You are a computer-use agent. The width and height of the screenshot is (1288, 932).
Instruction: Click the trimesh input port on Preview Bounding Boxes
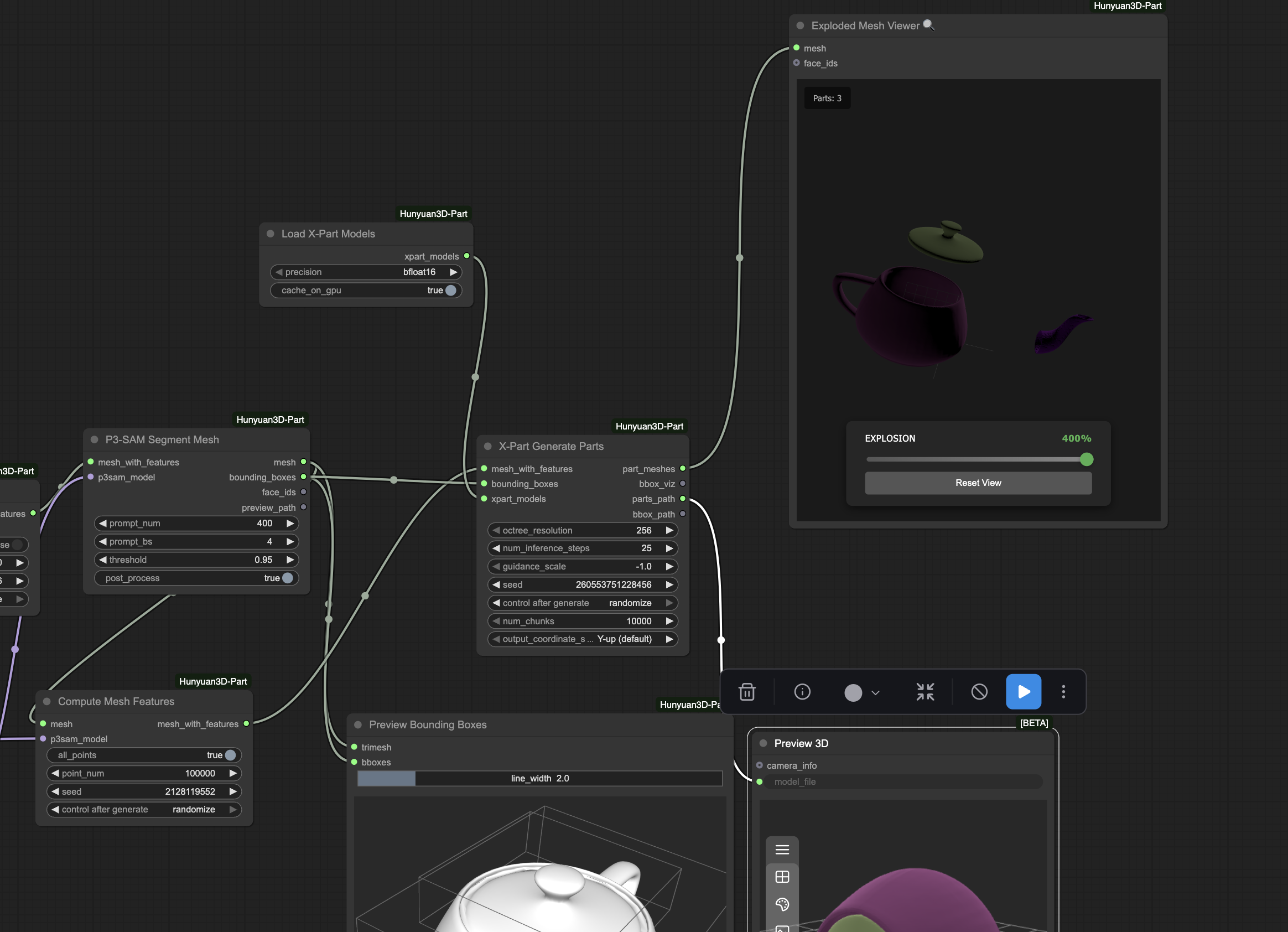355,747
